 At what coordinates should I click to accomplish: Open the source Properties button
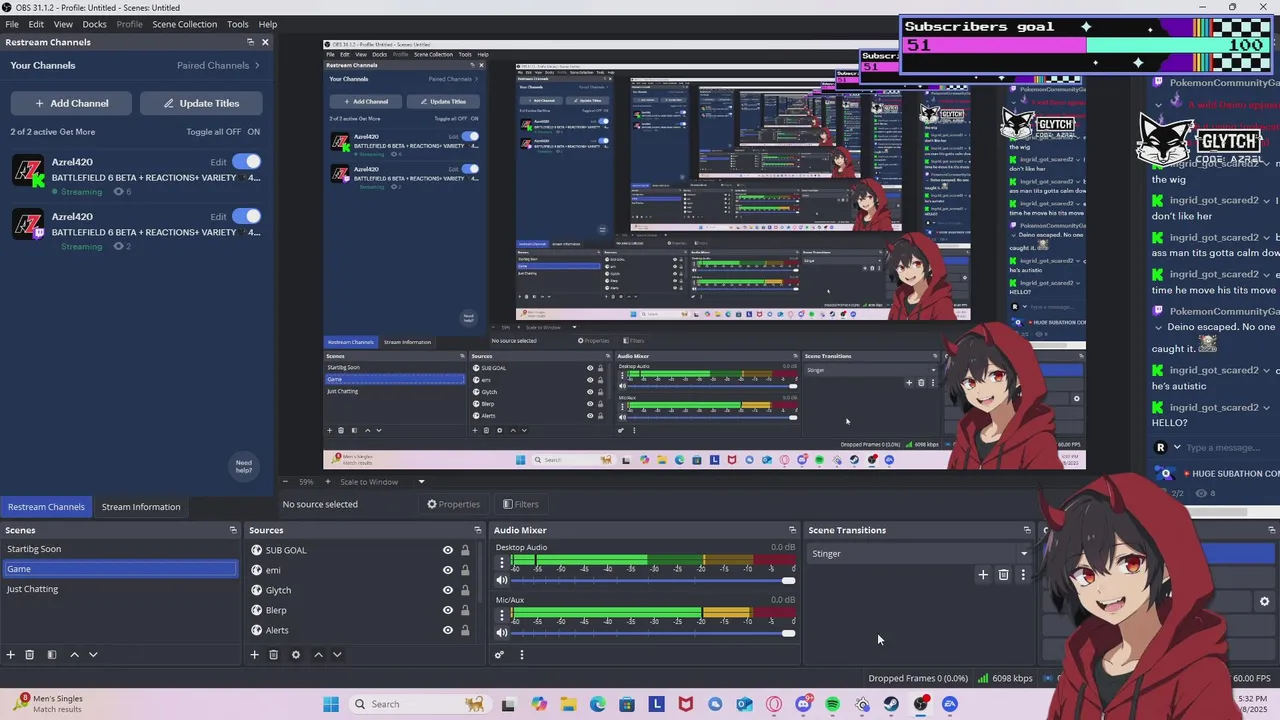pyautogui.click(x=454, y=504)
